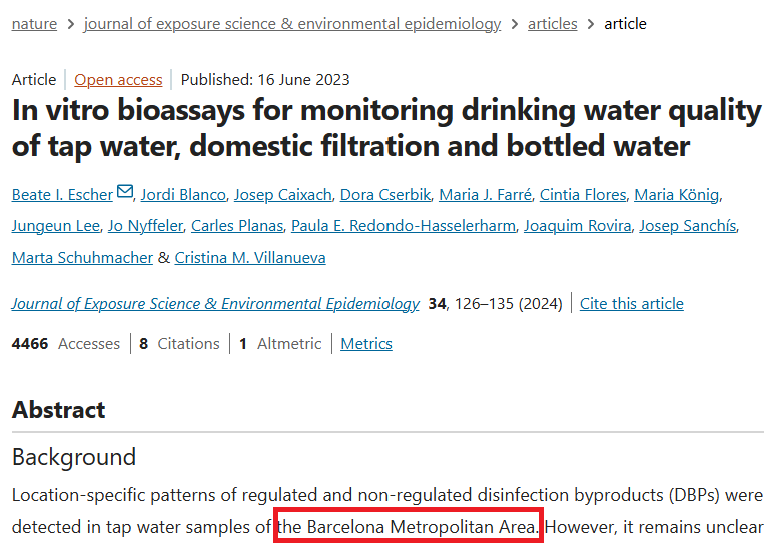
Task: Show author Jungeun Lee's info
Action: pyautogui.click(x=54, y=226)
